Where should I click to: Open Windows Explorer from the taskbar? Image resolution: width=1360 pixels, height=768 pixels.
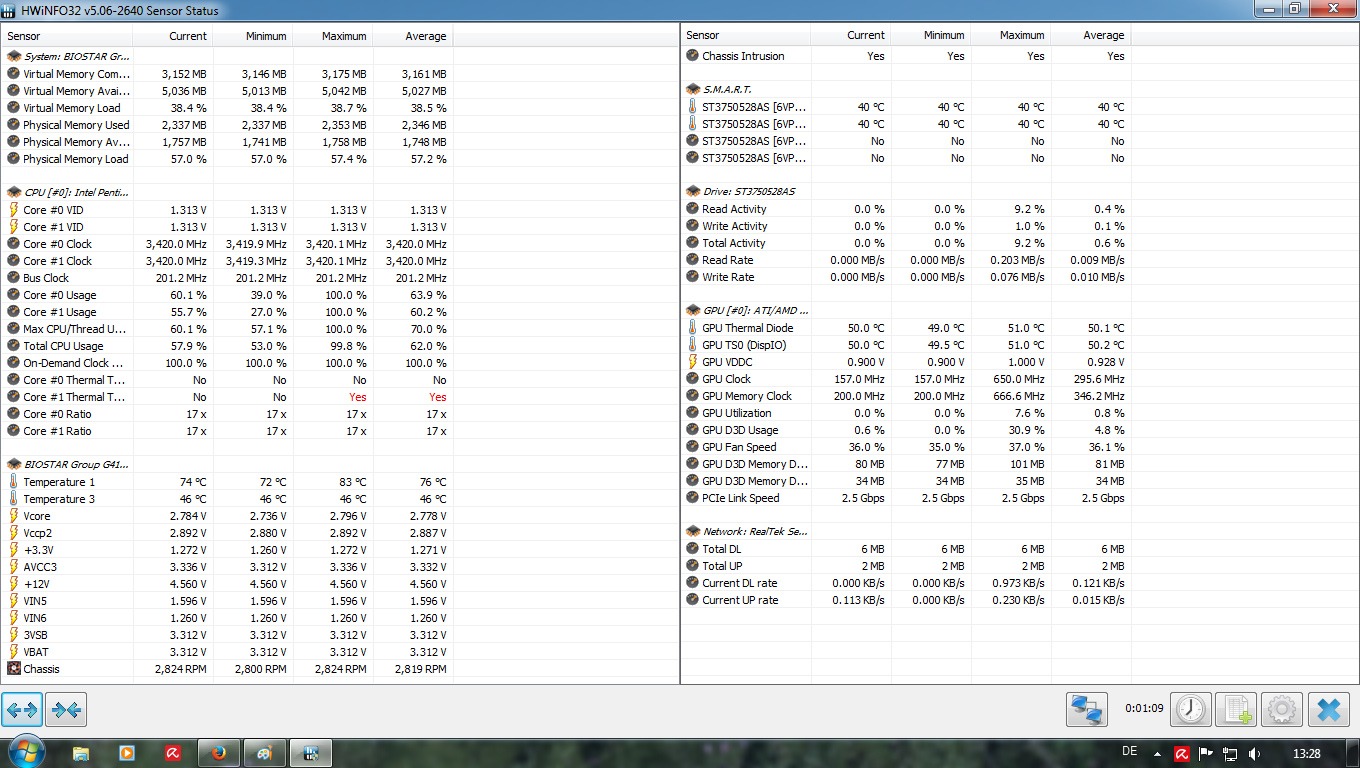coord(81,753)
